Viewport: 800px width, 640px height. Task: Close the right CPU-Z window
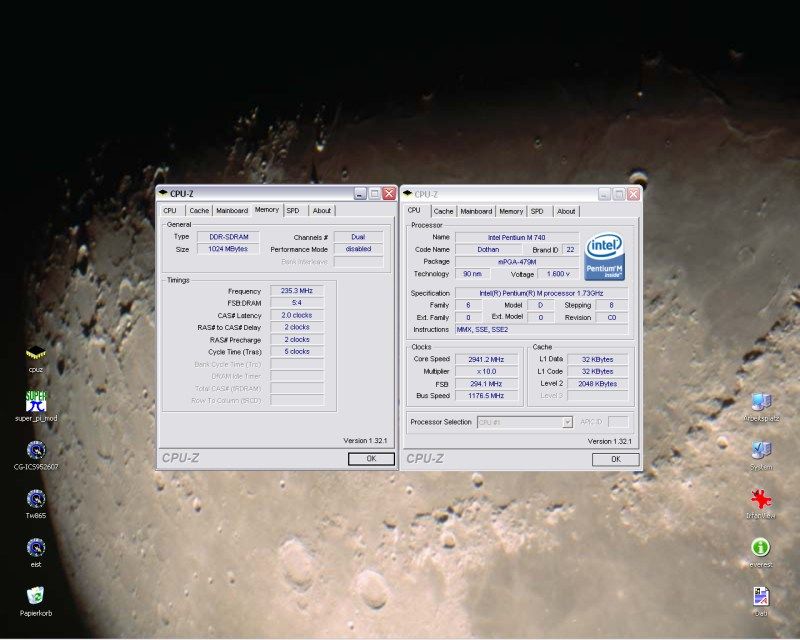coord(634,194)
